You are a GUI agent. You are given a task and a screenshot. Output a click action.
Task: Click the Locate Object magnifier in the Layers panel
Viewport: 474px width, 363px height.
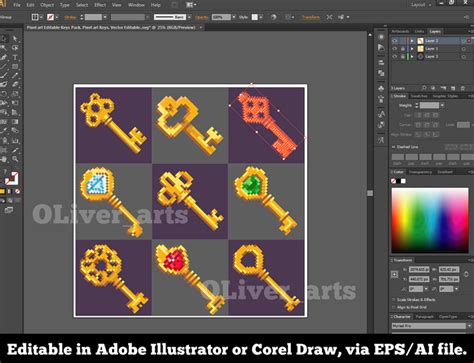pyautogui.click(x=424, y=88)
